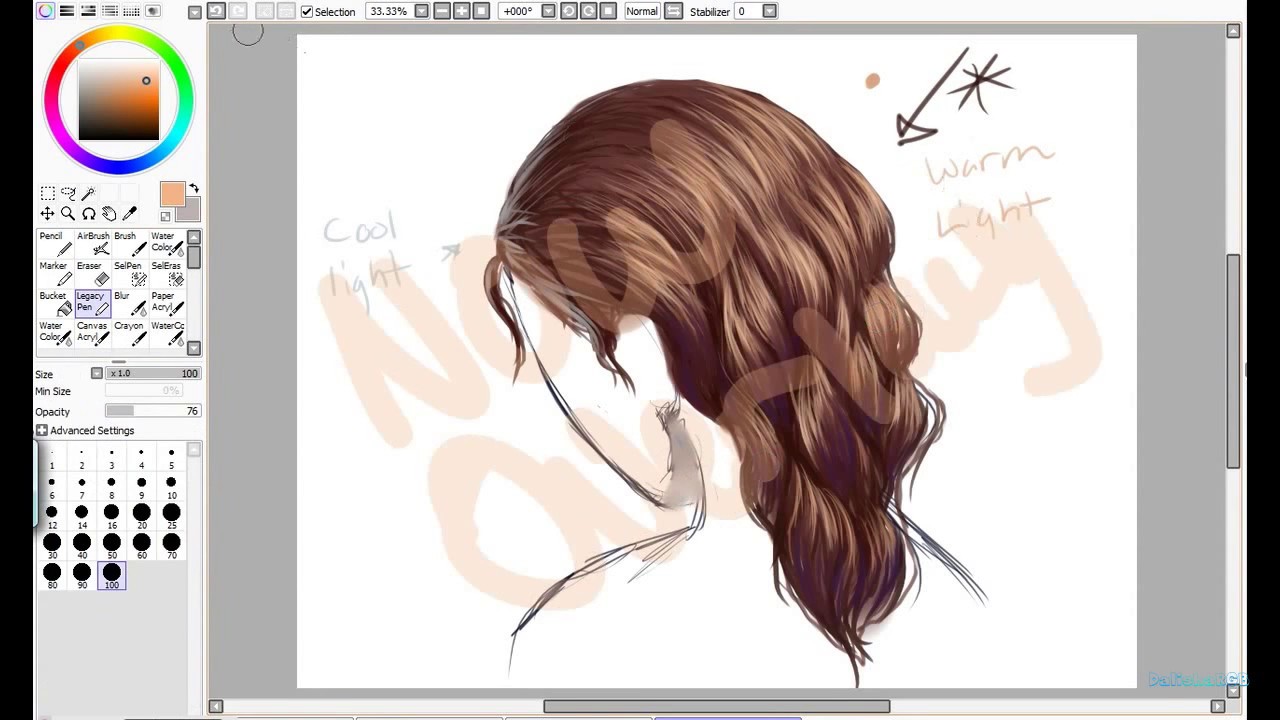Select the Bucket fill tool
Image resolution: width=1280 pixels, height=720 pixels.
[52, 302]
